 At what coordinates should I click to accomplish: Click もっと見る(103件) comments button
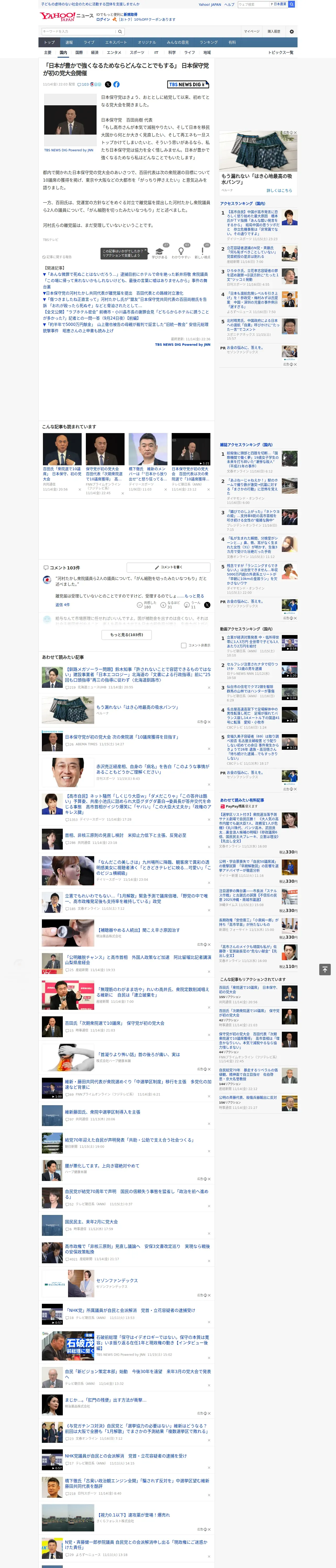[x=127, y=634]
